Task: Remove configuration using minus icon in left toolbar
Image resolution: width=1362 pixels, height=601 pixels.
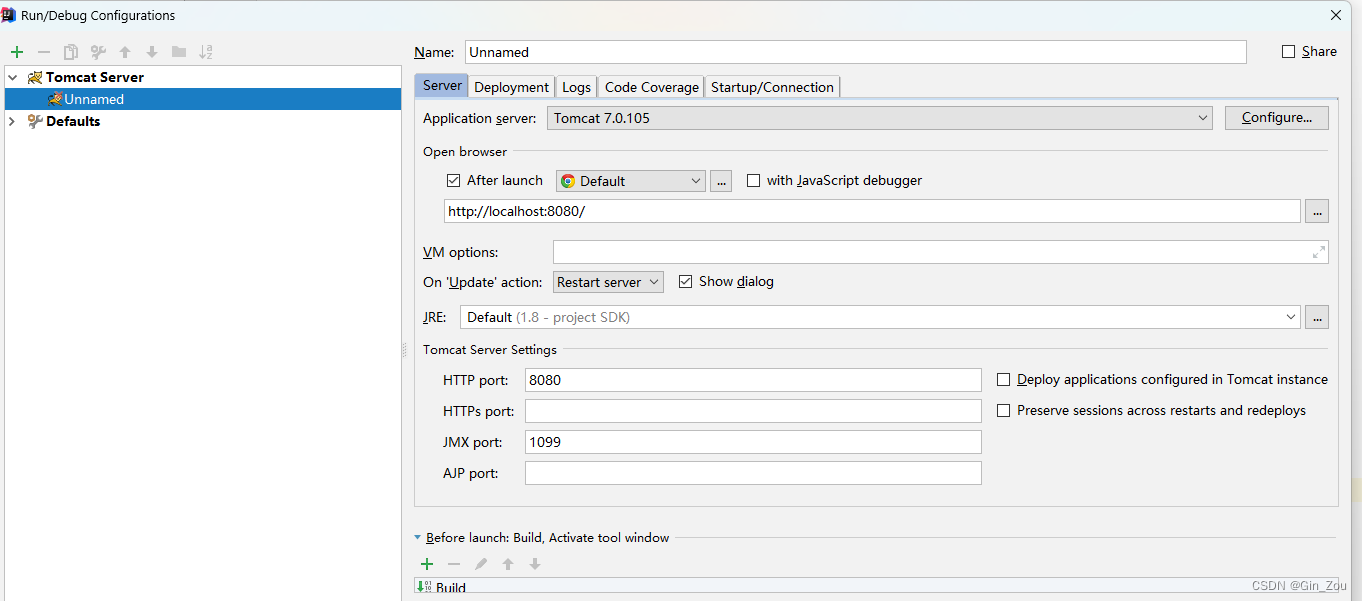Action: pos(44,52)
